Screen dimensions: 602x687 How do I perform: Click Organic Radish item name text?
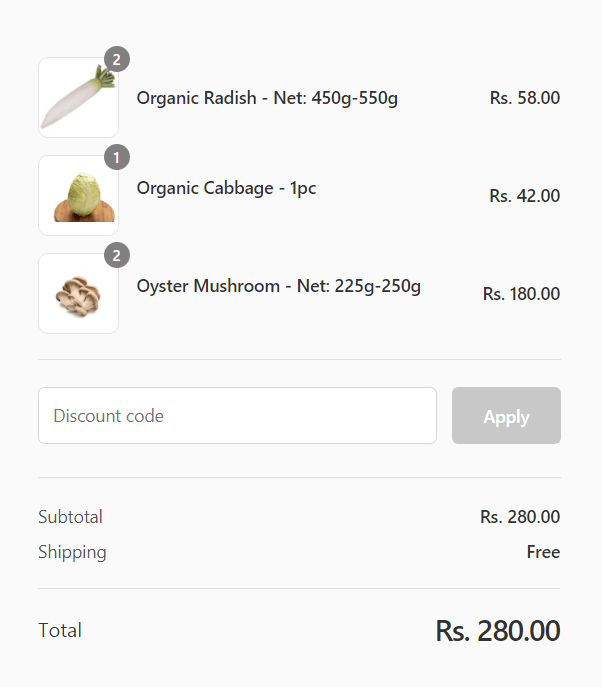(x=267, y=98)
